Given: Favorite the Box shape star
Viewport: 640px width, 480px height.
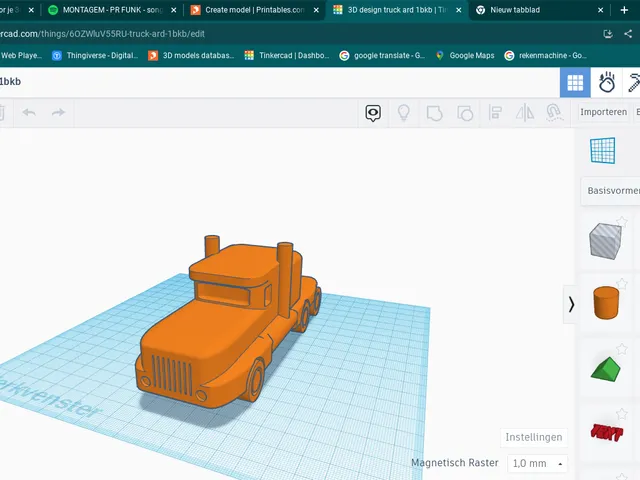Looking at the screenshot, I should click(x=622, y=222).
